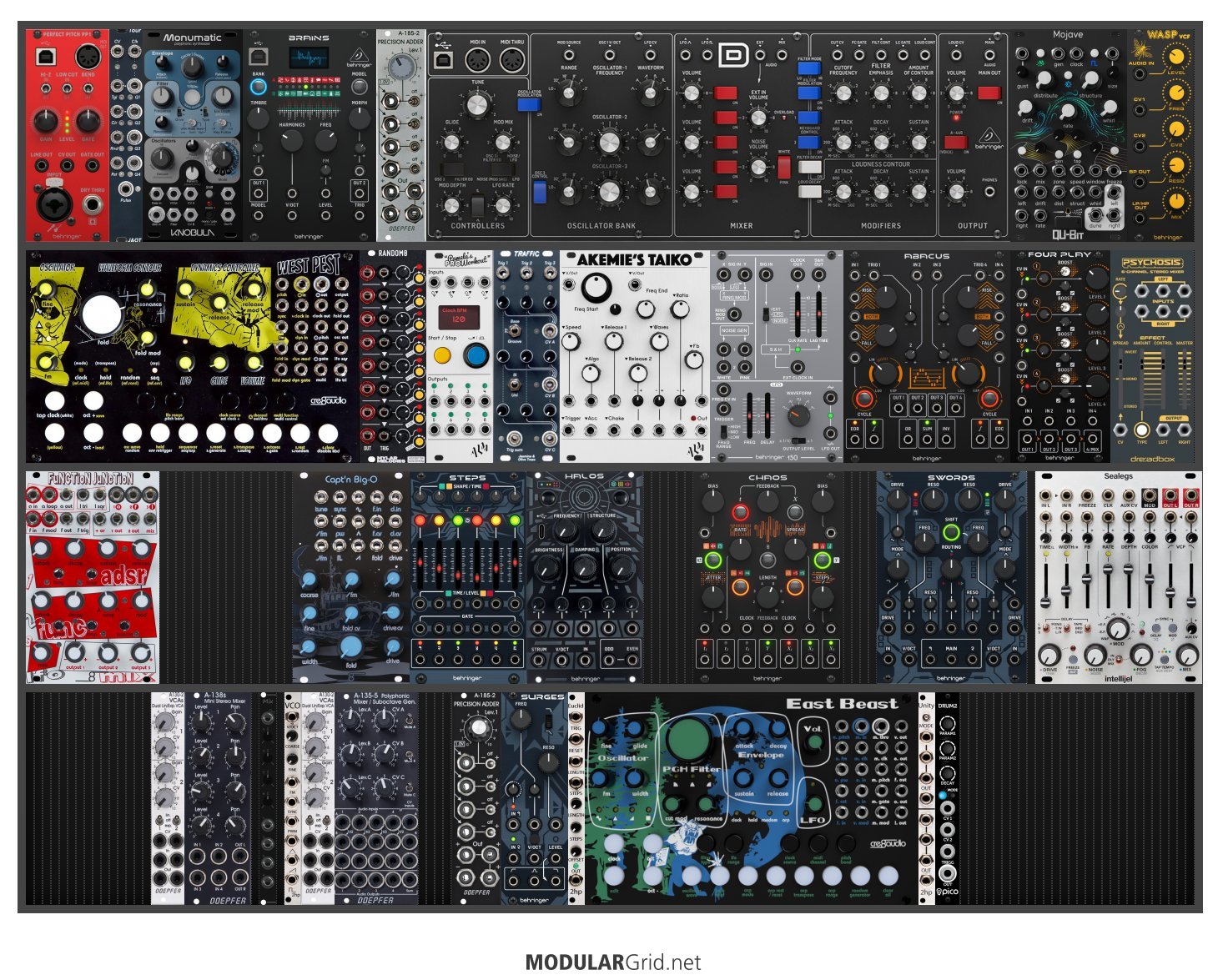Click the USB port on the Model D

[442, 60]
